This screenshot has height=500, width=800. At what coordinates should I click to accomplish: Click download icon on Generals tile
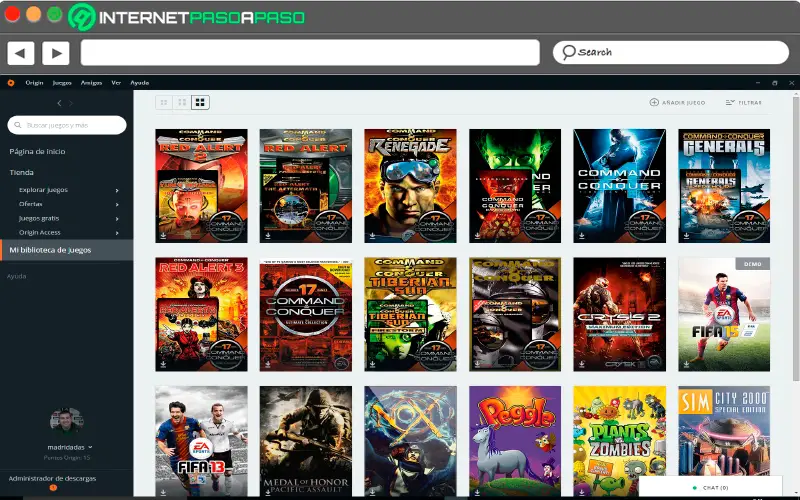click(686, 236)
